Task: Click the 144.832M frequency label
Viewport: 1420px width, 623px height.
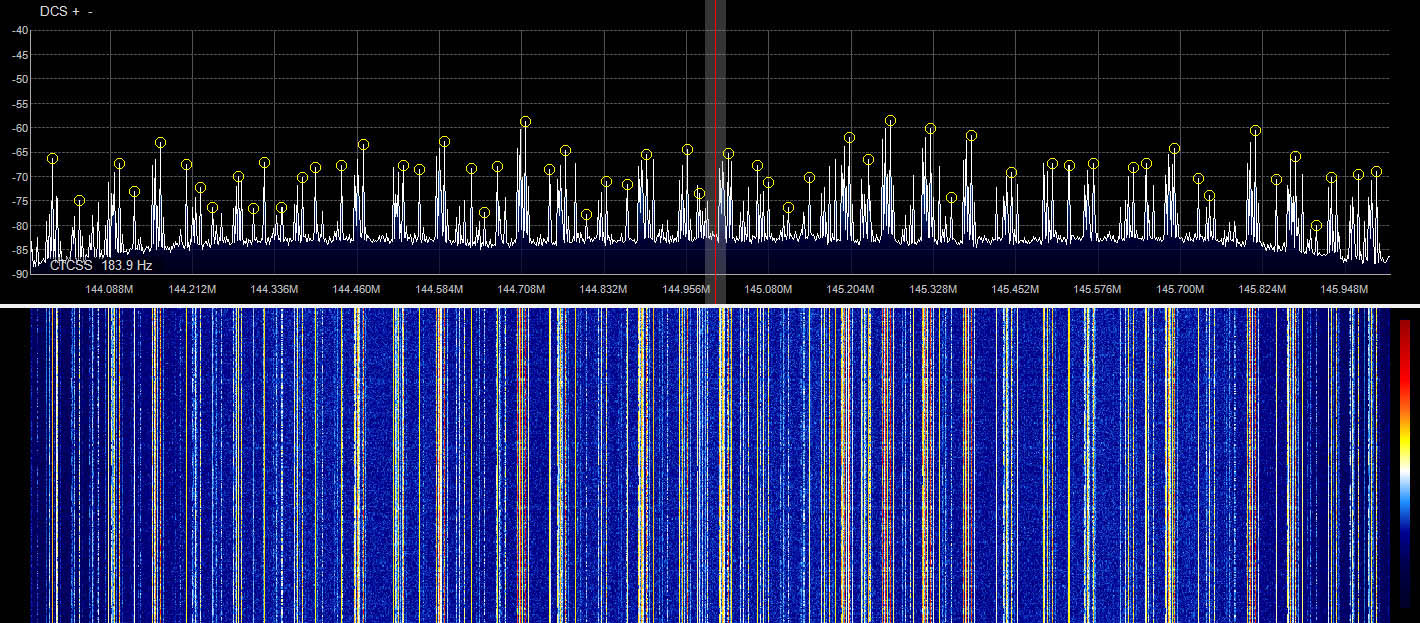Action: (603, 290)
